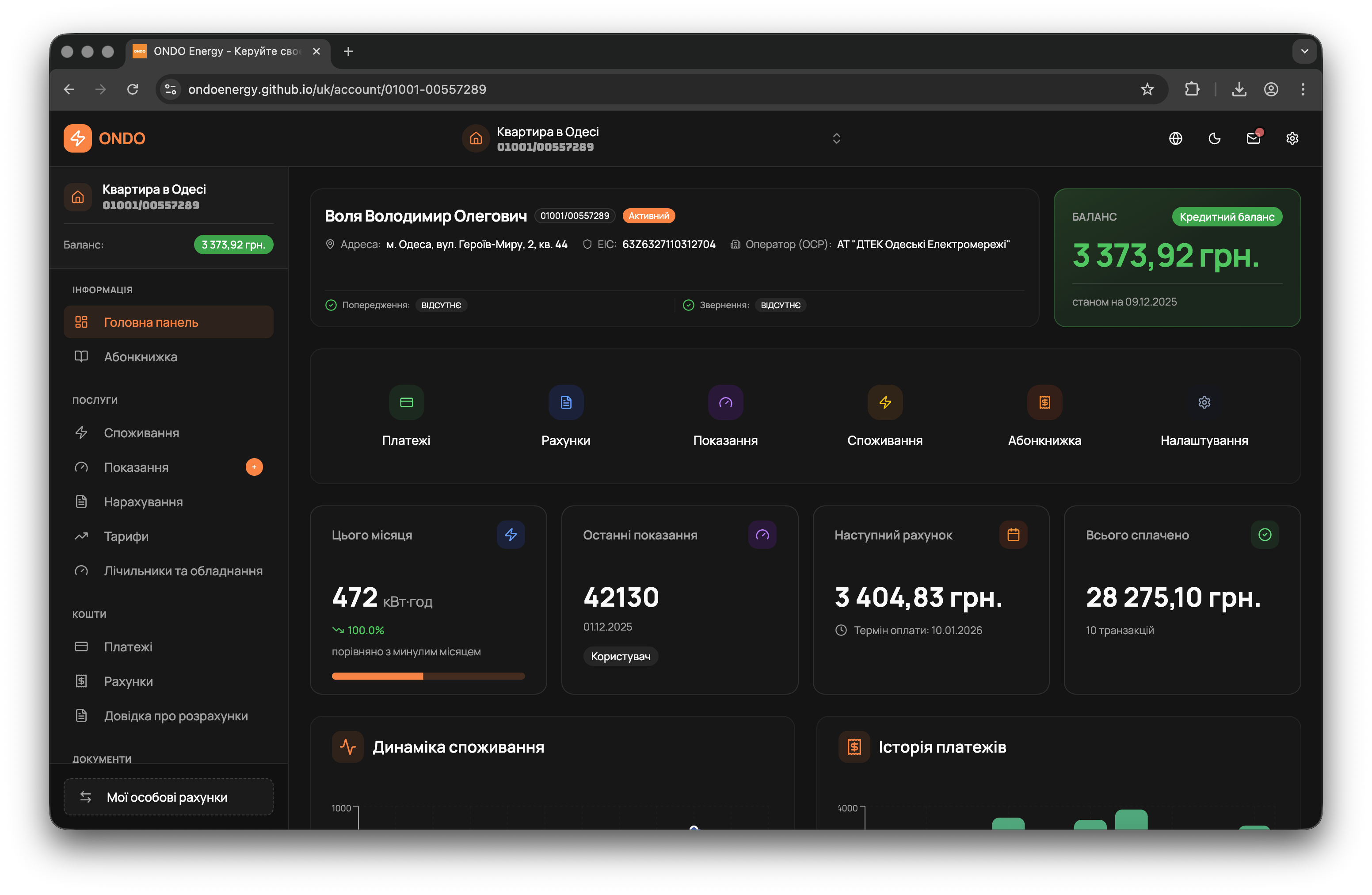
Task: Open Показання from the quick actions row
Action: click(x=725, y=402)
